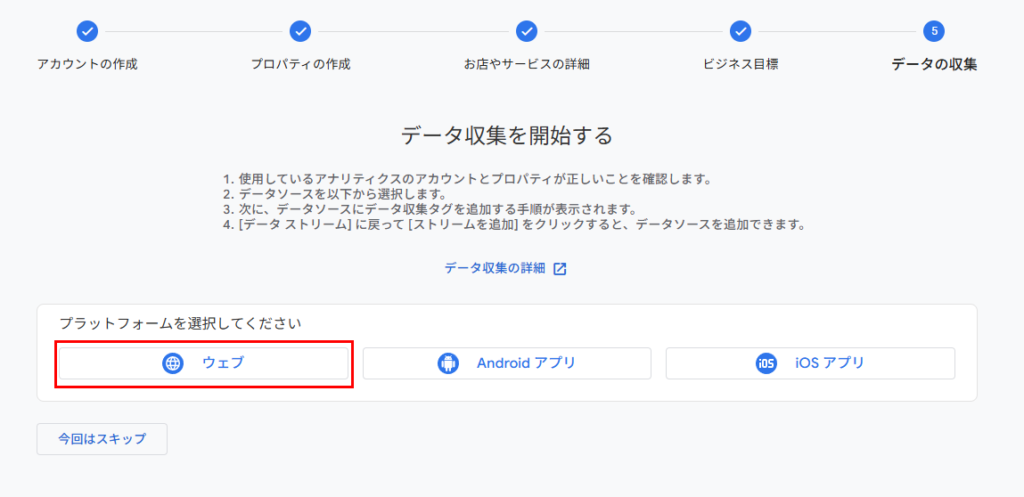Viewport: 1024px width, 497px height.
Task: Click the external link icon beside データ収集の詳細
Action: [560, 268]
